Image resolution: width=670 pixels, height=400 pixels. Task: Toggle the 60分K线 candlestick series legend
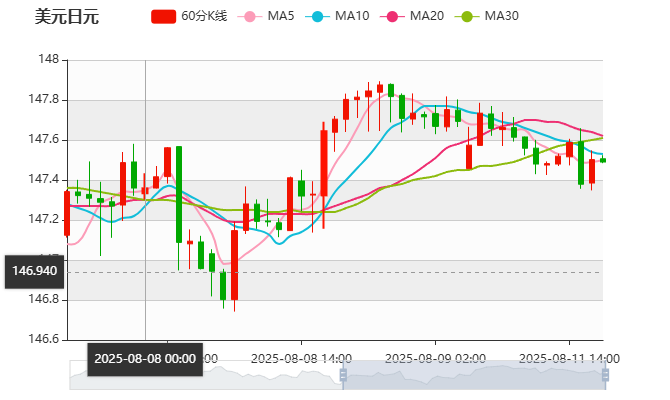click(x=189, y=16)
